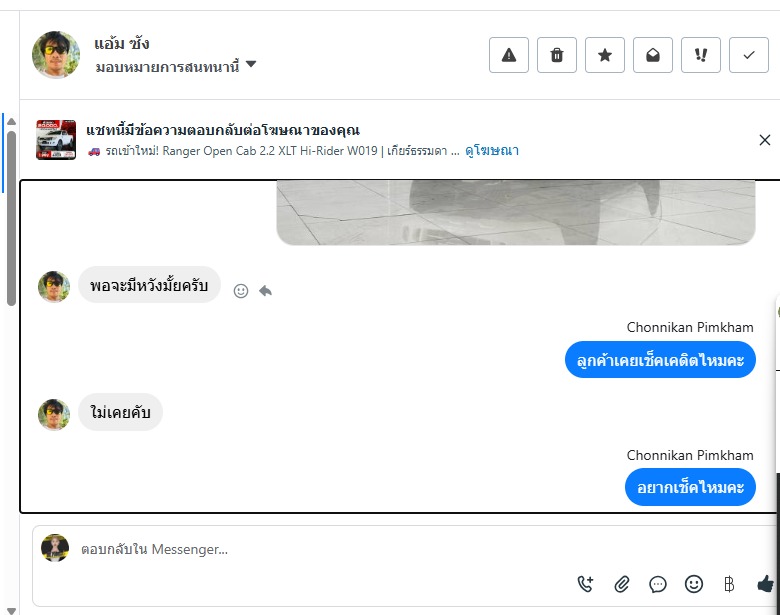
Task: Expand the 'มอบหมายการสนทนานี้' assignment dropdown
Action: (x=251, y=65)
